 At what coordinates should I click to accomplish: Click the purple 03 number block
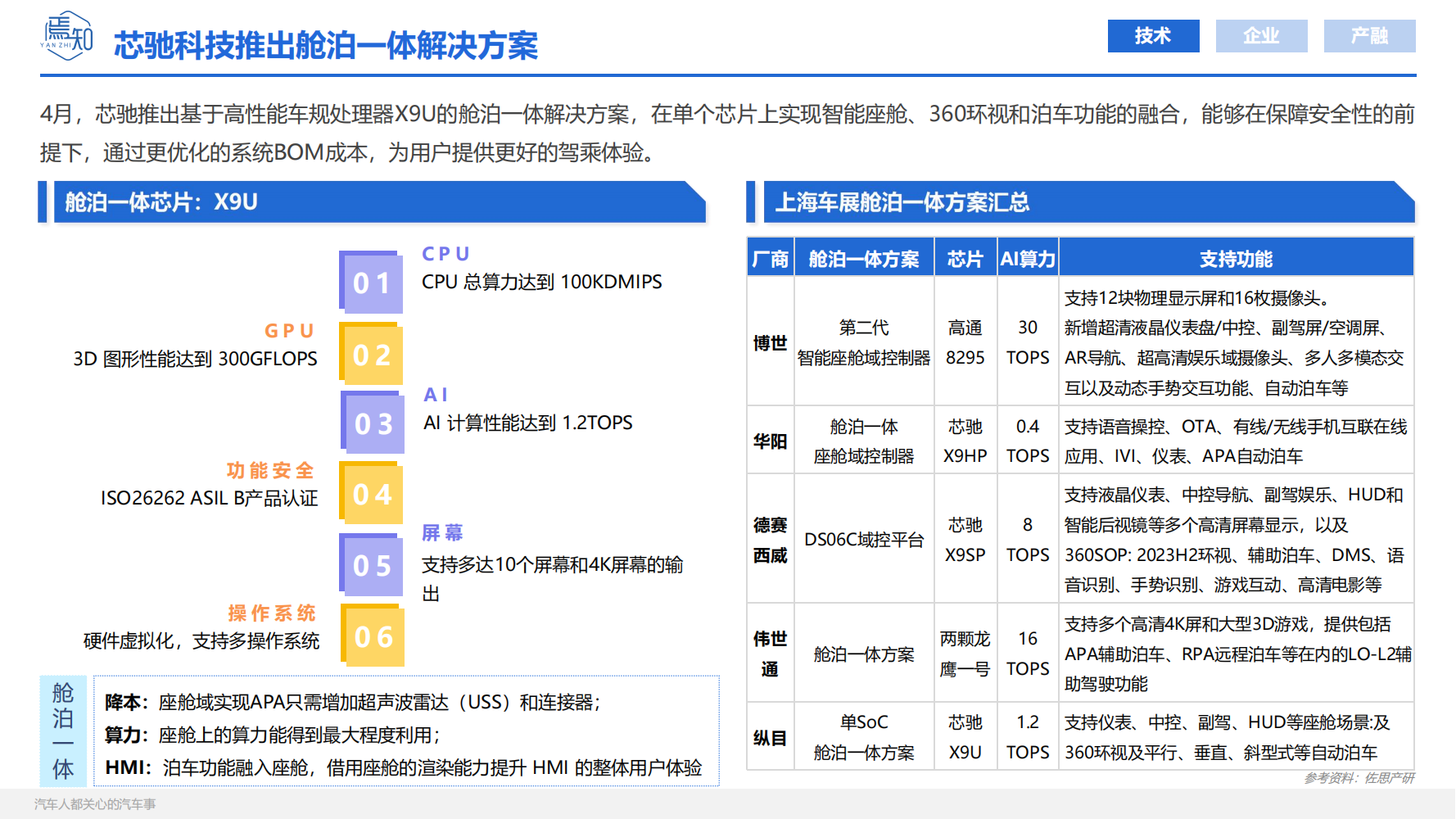(x=373, y=423)
